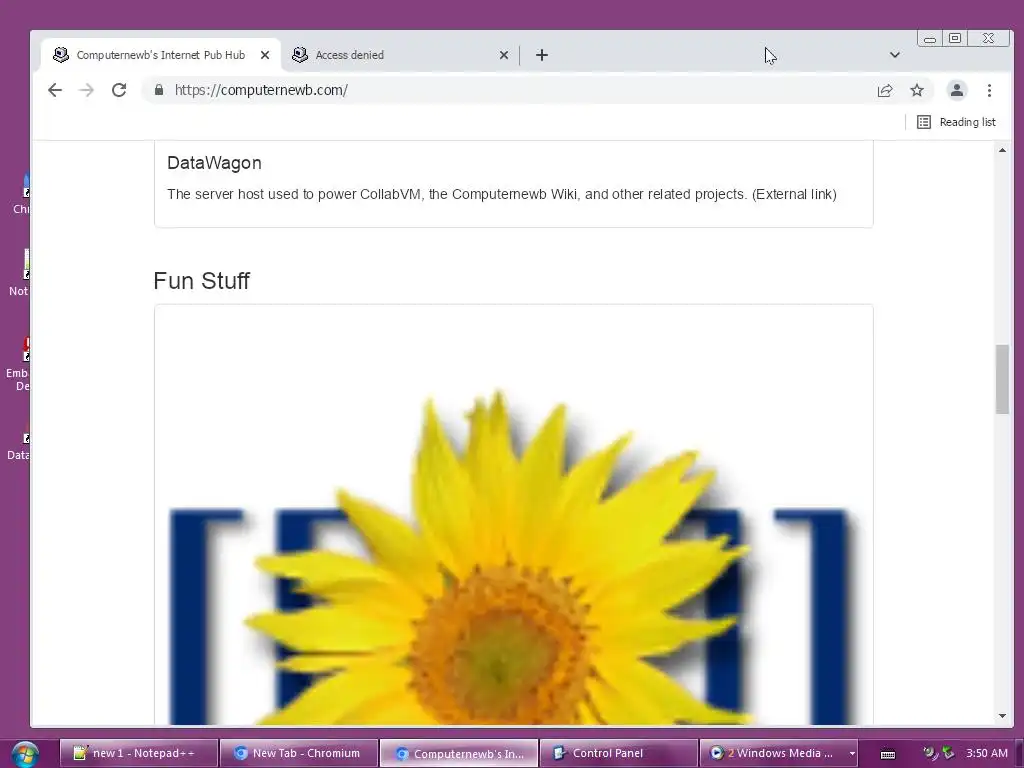Share this page via share icon
This screenshot has height=768, width=1024.
click(x=885, y=90)
